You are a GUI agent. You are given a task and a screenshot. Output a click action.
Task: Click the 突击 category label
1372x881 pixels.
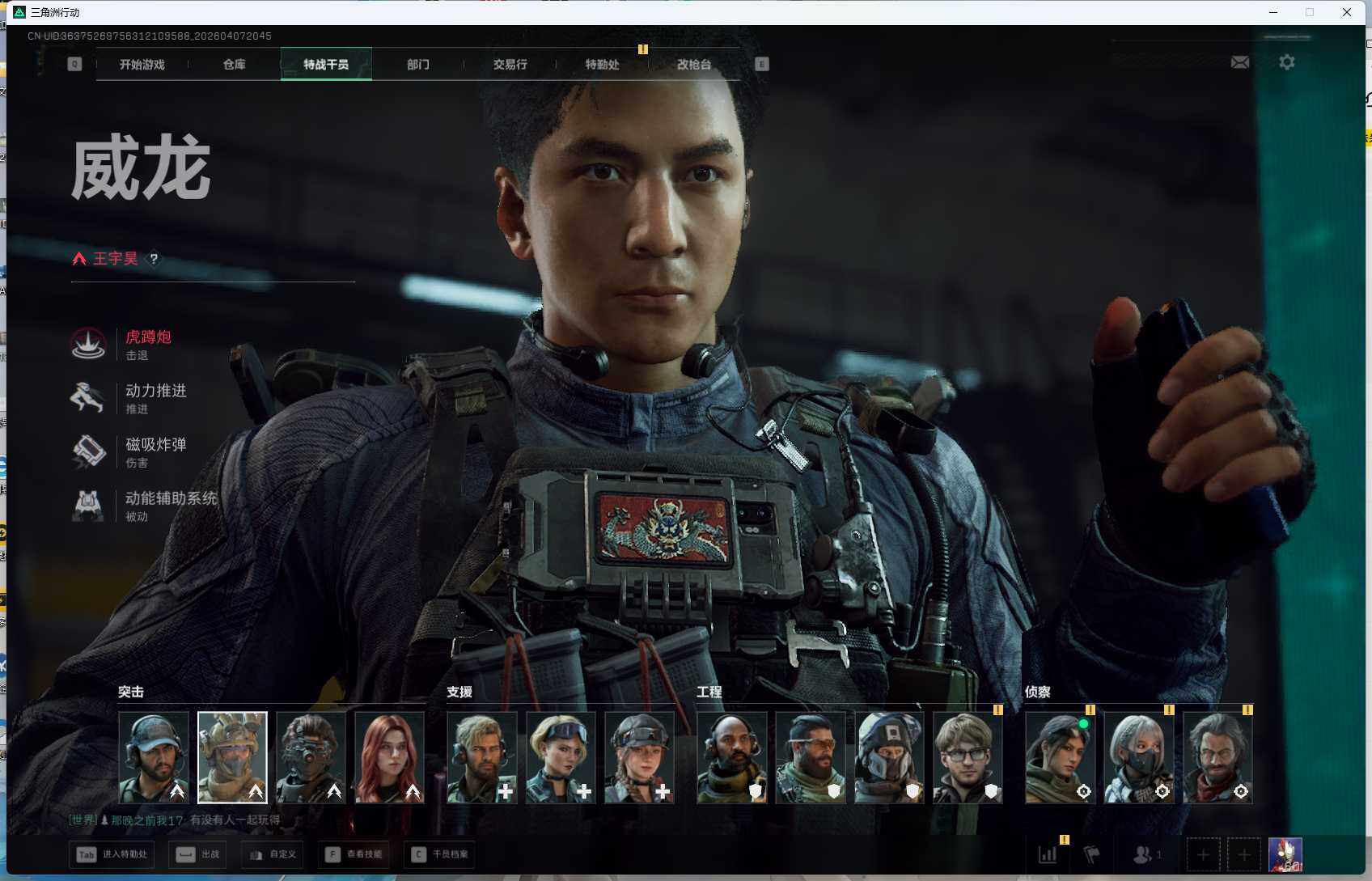coord(131,692)
